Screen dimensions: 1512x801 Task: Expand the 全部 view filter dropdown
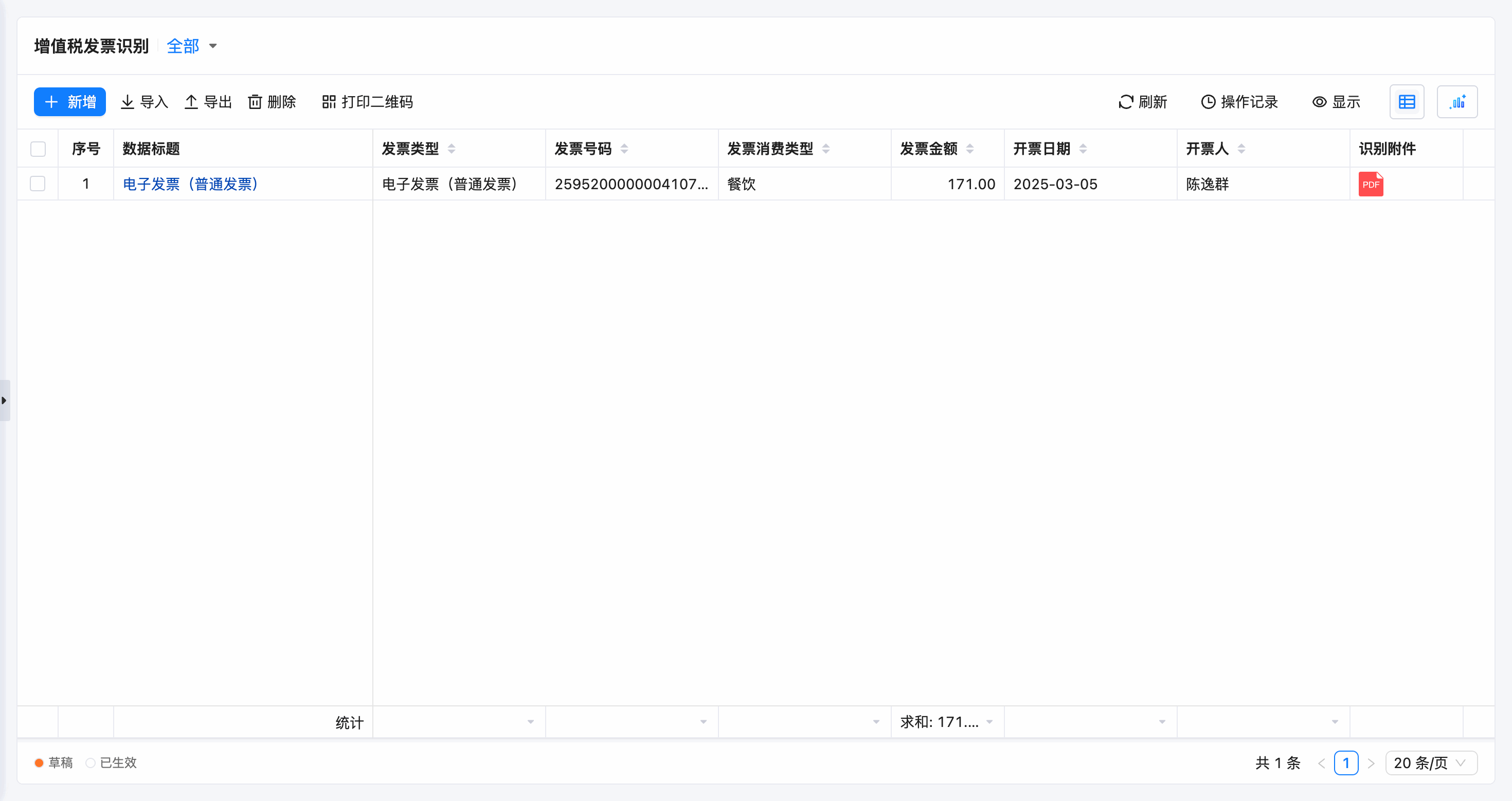point(191,46)
